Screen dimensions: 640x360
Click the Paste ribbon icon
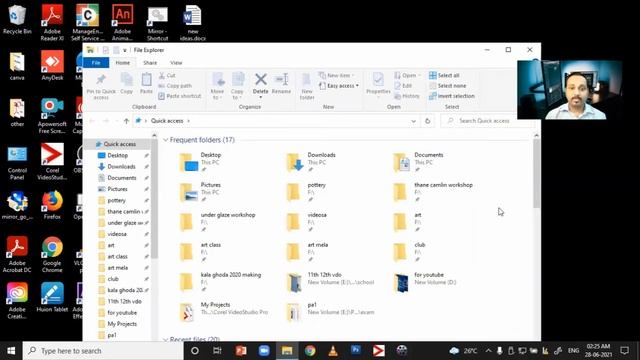click(x=146, y=84)
